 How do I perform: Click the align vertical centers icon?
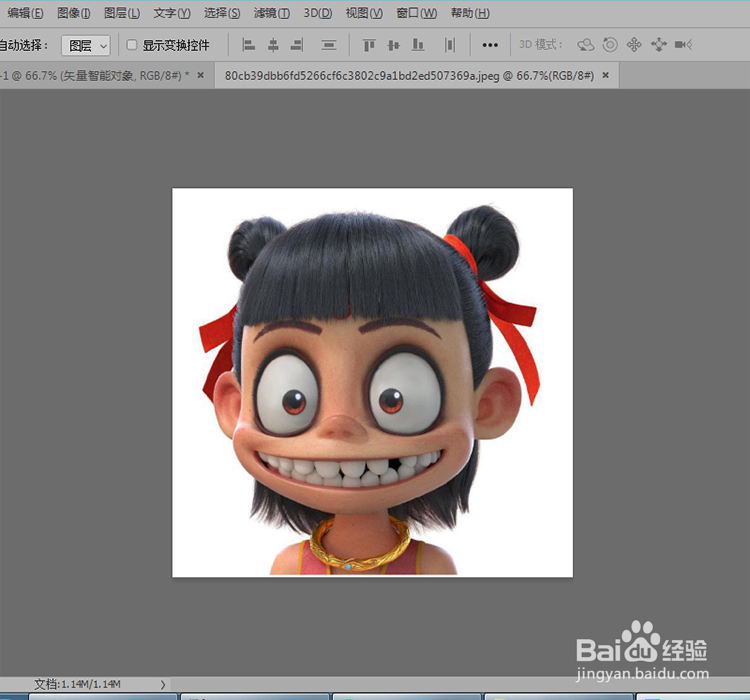click(x=393, y=45)
